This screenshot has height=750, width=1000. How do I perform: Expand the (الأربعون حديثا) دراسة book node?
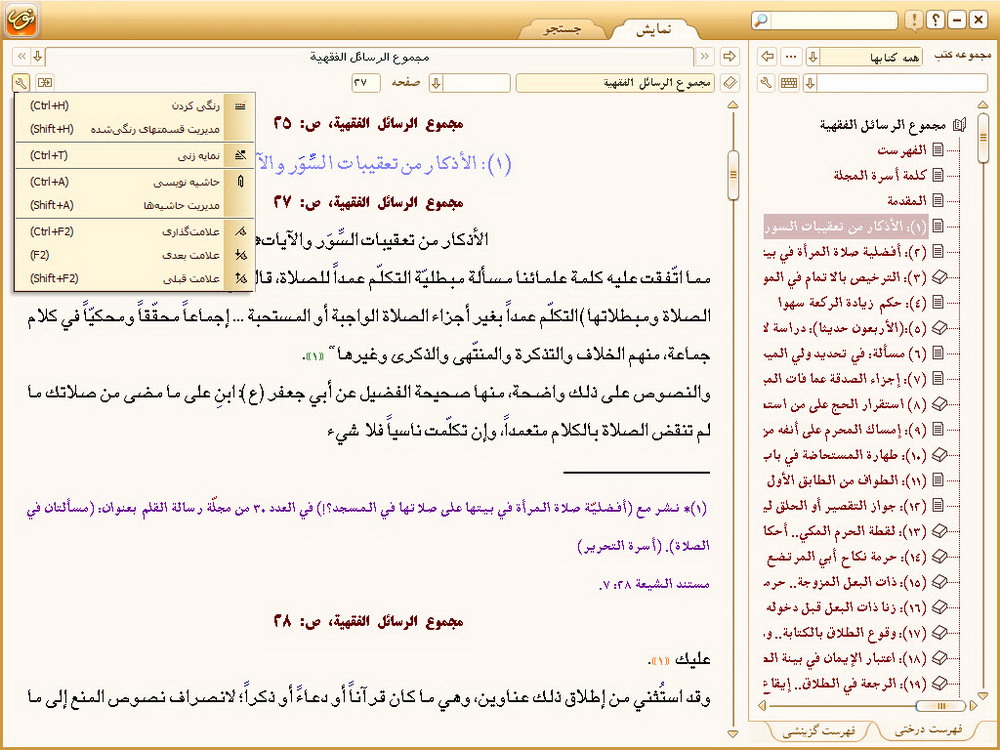click(939, 328)
